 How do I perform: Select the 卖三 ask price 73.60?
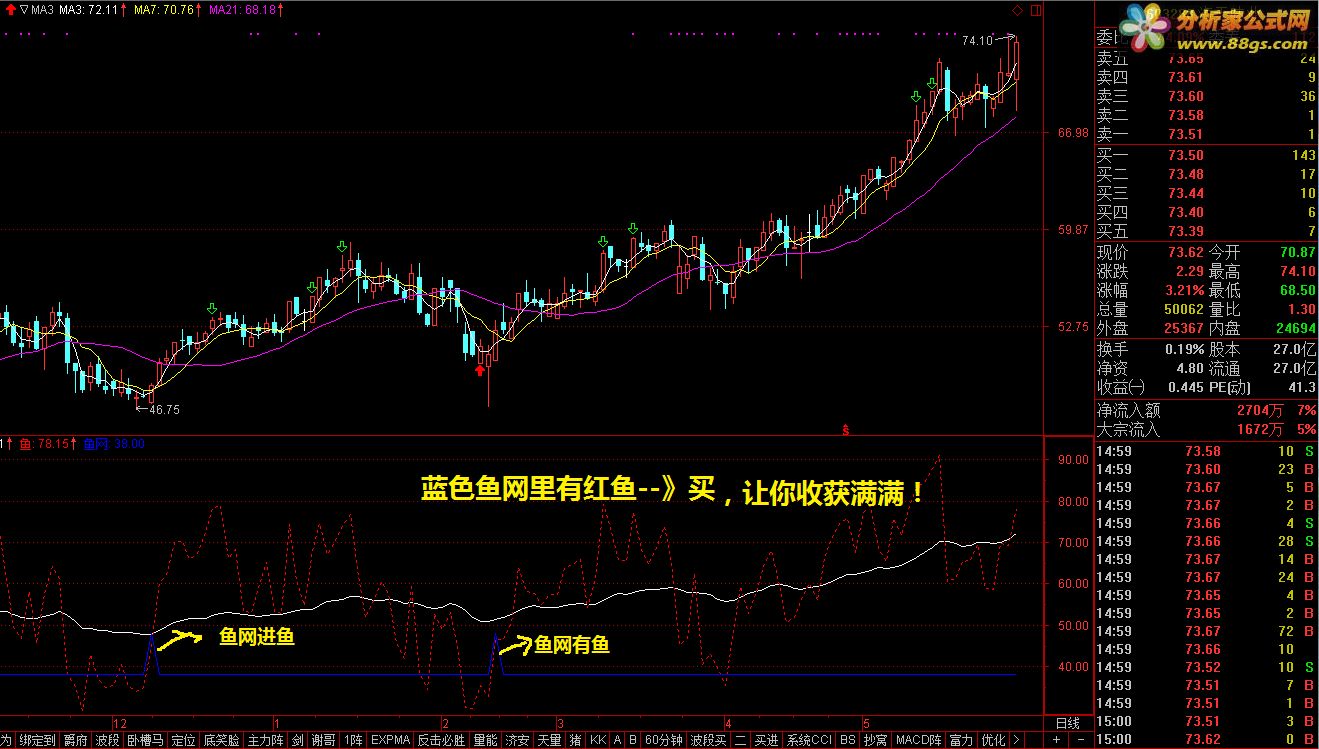tap(1185, 96)
